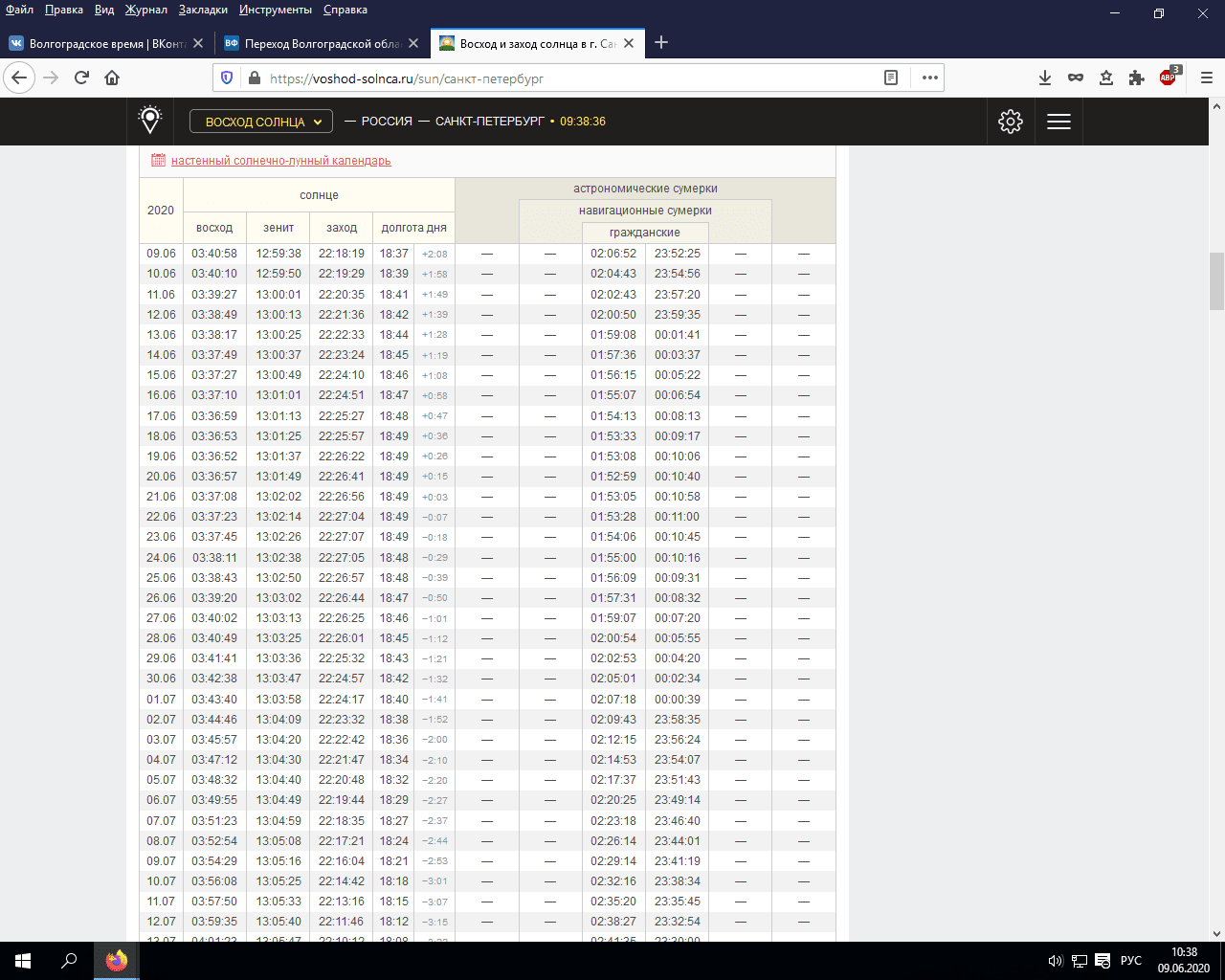
Task: Open the Закладки menu
Action: pos(203,10)
